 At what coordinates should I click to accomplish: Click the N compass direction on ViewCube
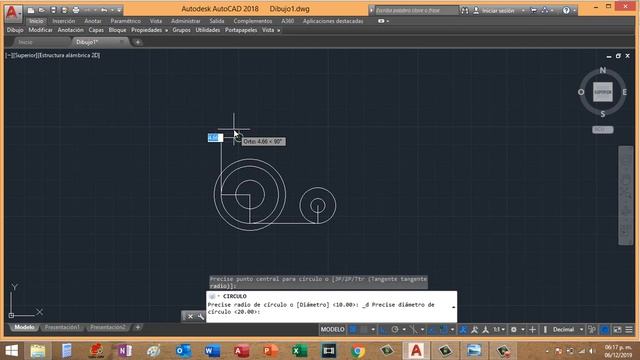click(603, 70)
